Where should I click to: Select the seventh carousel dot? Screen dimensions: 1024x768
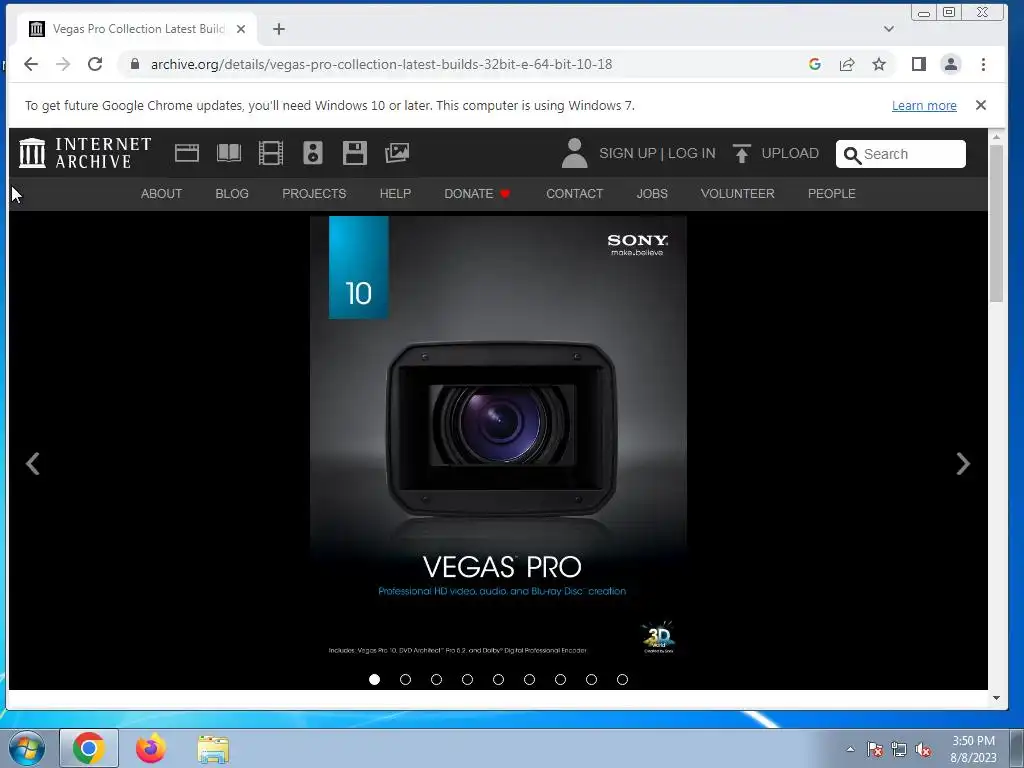pyautogui.click(x=560, y=679)
